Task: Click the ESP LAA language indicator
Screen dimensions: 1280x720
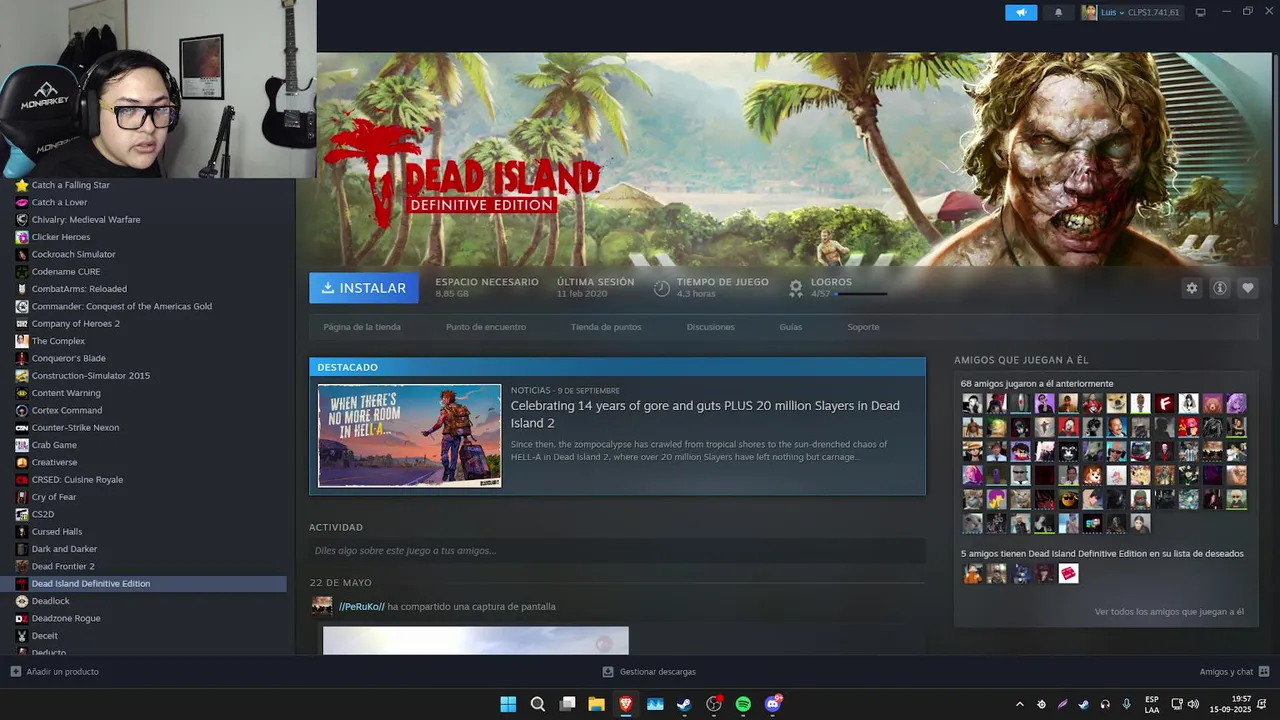Action: (x=1152, y=704)
